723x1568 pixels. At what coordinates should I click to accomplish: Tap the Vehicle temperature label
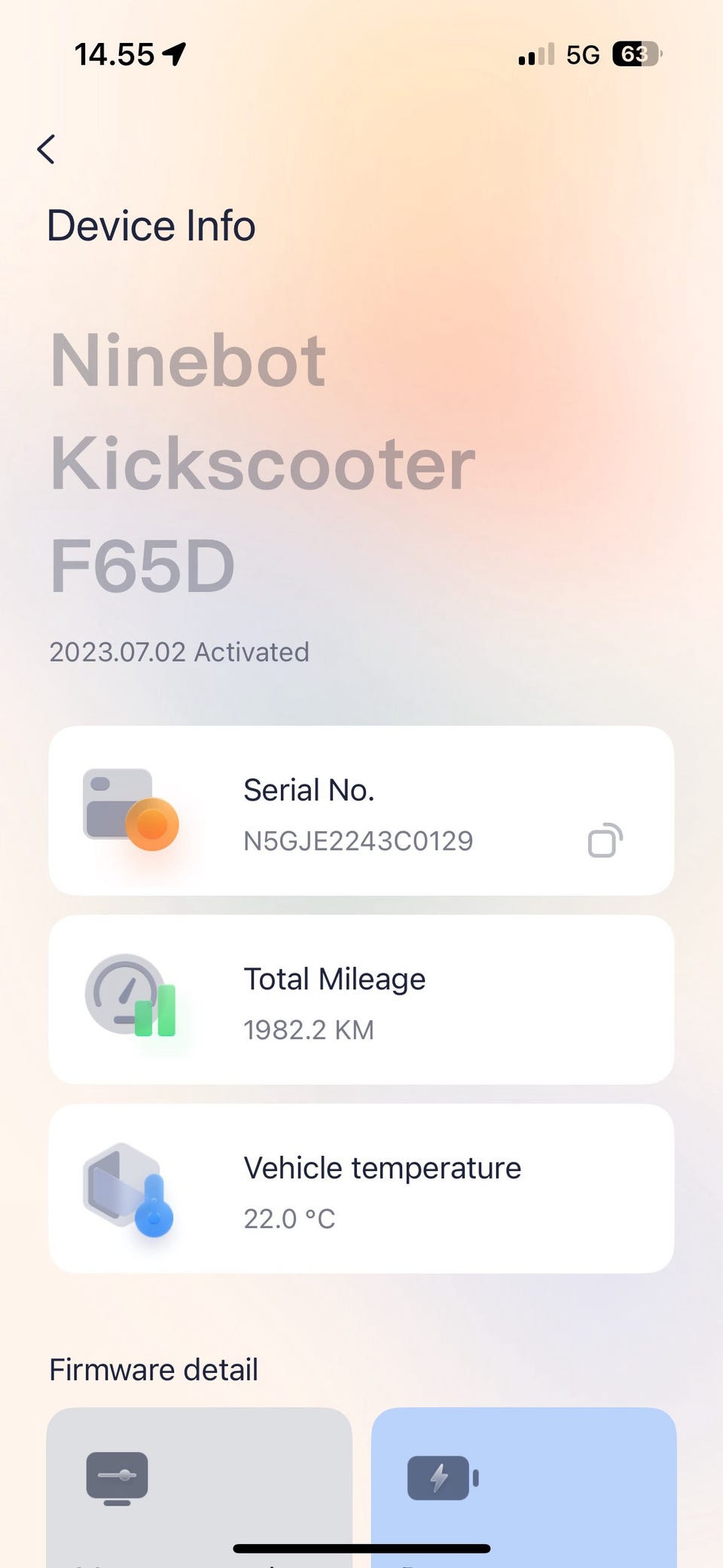[x=382, y=1168]
